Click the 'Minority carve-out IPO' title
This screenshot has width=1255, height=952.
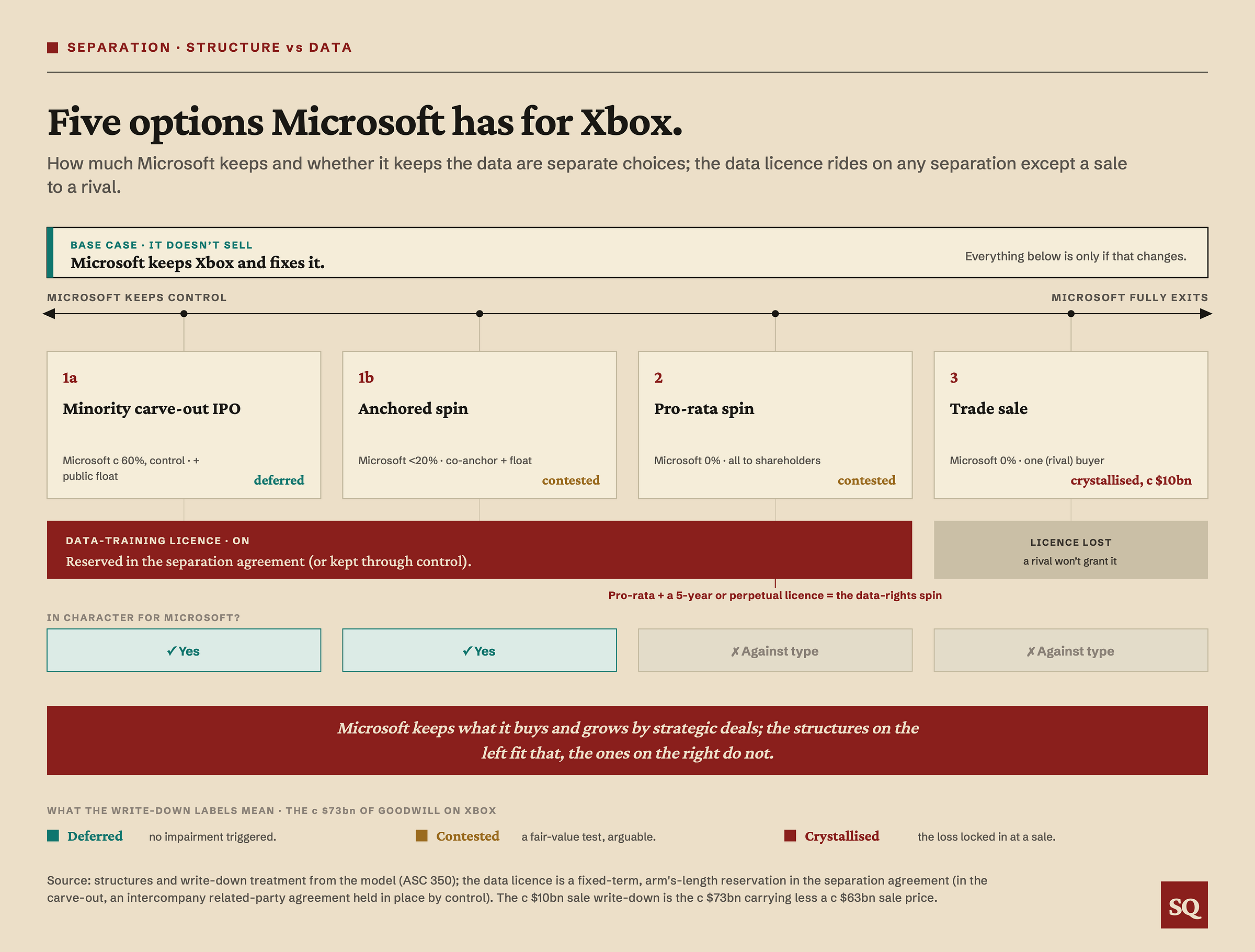tap(152, 409)
